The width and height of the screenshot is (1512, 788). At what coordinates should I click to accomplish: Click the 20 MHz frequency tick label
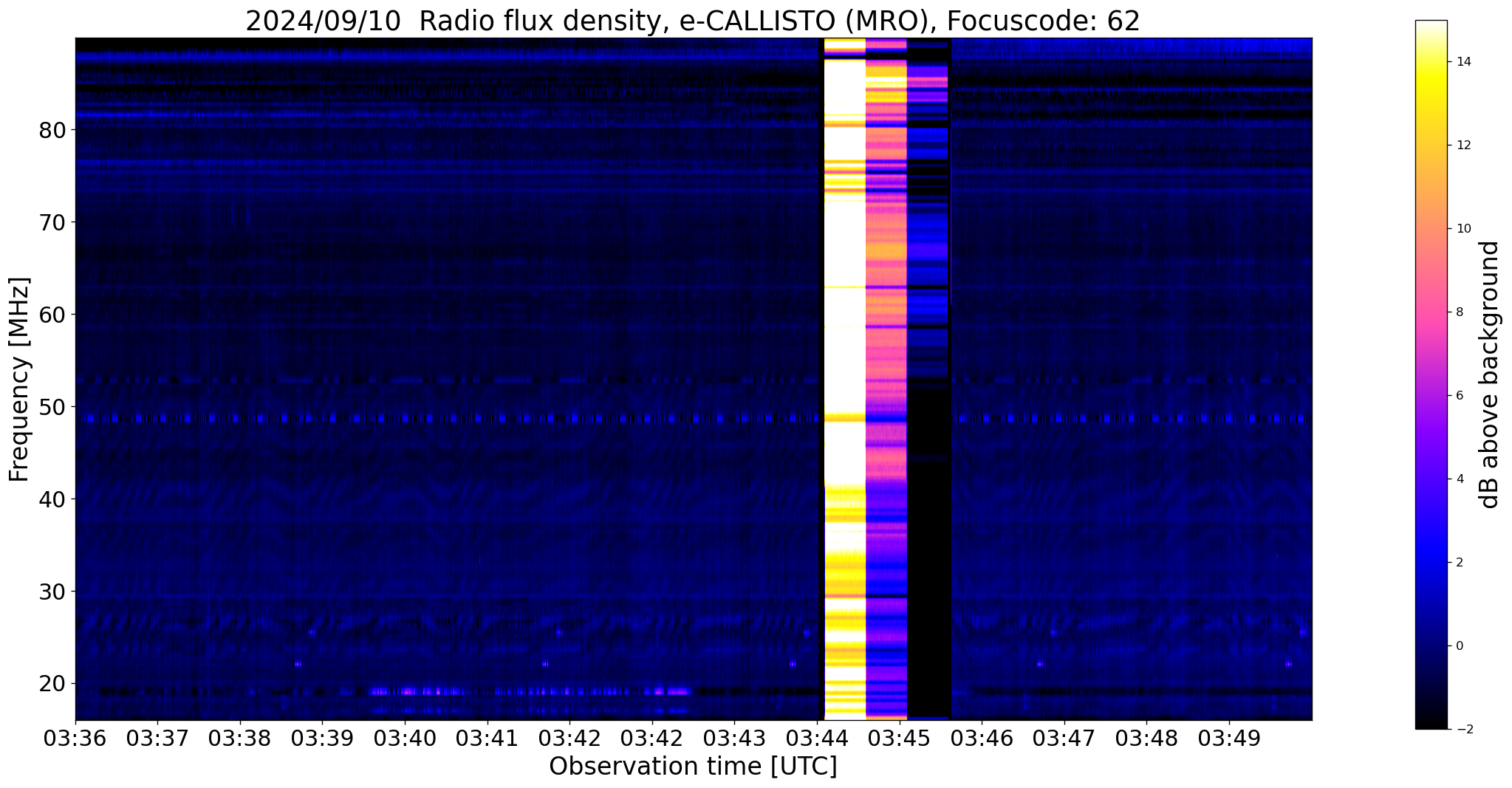(52, 684)
